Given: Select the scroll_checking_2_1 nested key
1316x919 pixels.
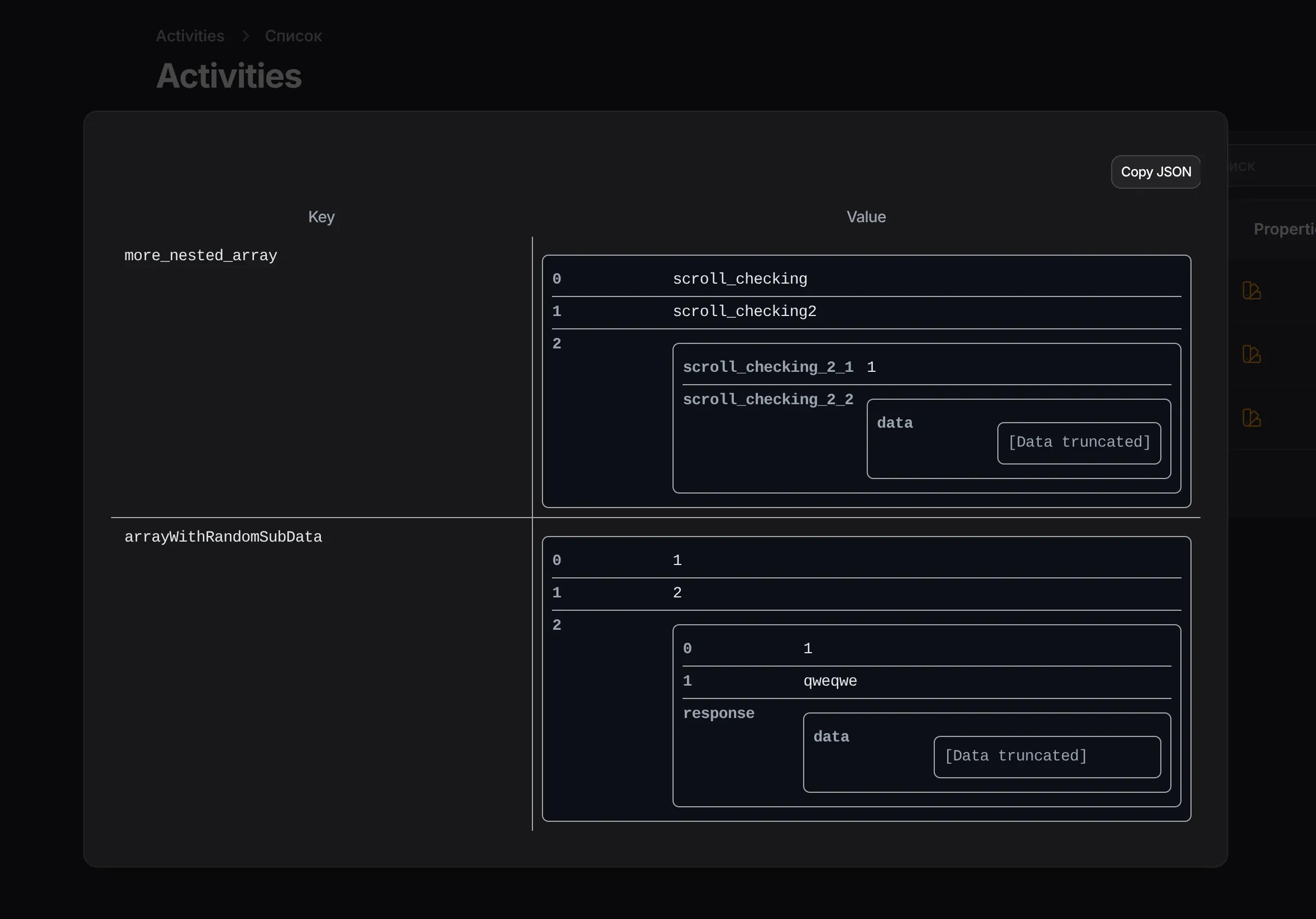Looking at the screenshot, I should (767, 367).
